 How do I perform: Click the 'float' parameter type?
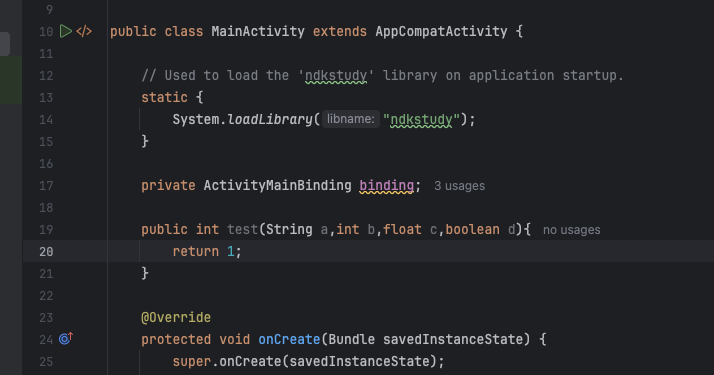pyautogui.click(x=402, y=229)
